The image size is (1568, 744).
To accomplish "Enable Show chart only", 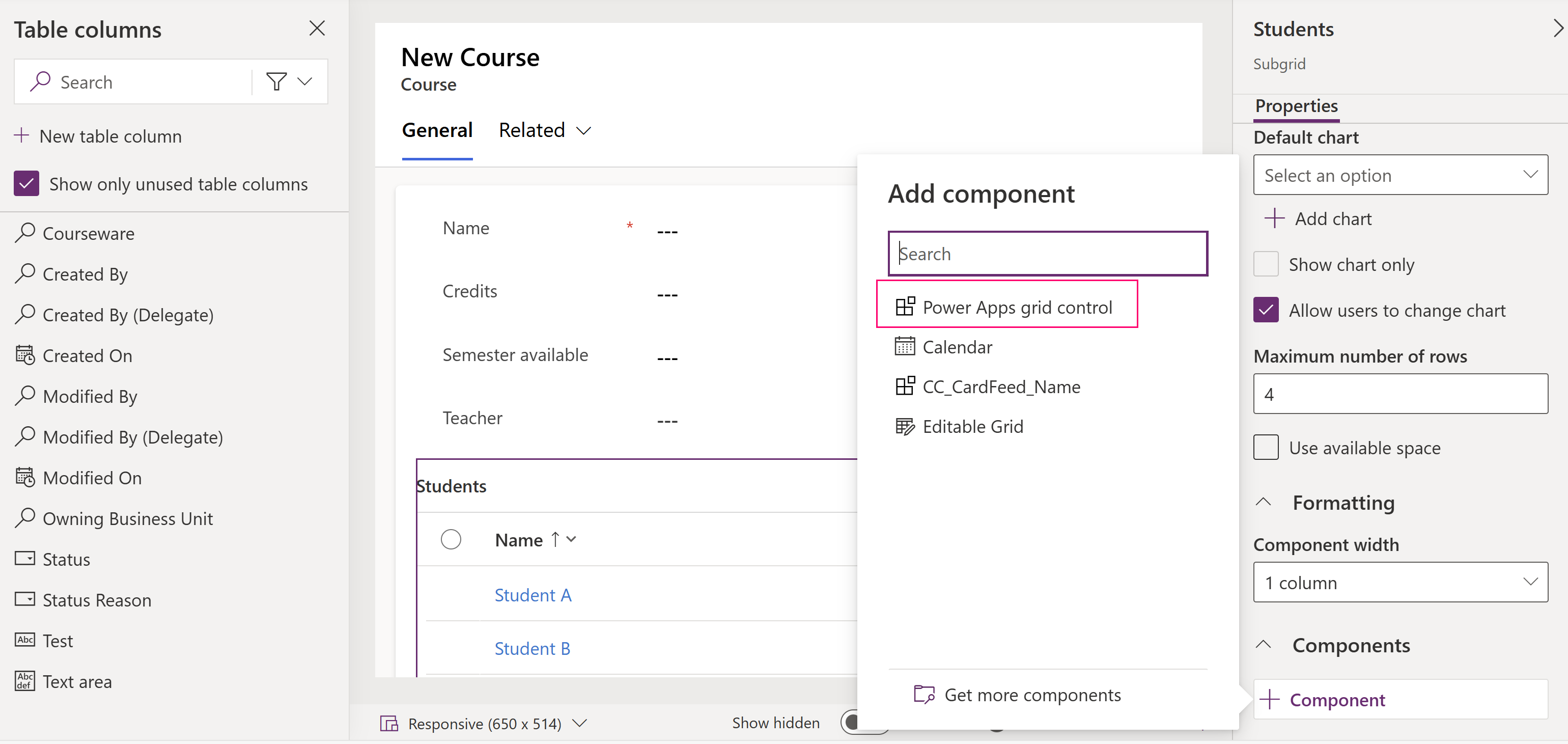I will (x=1267, y=264).
